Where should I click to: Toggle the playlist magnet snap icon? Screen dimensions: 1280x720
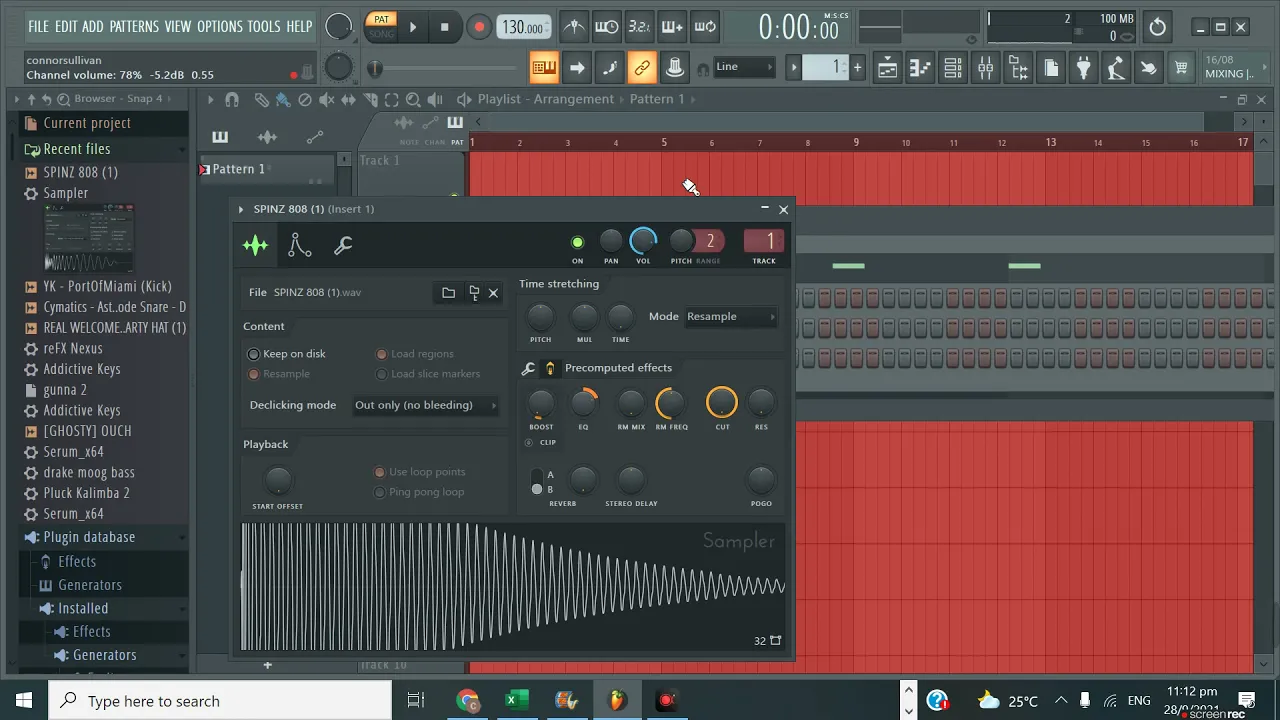coord(232,99)
